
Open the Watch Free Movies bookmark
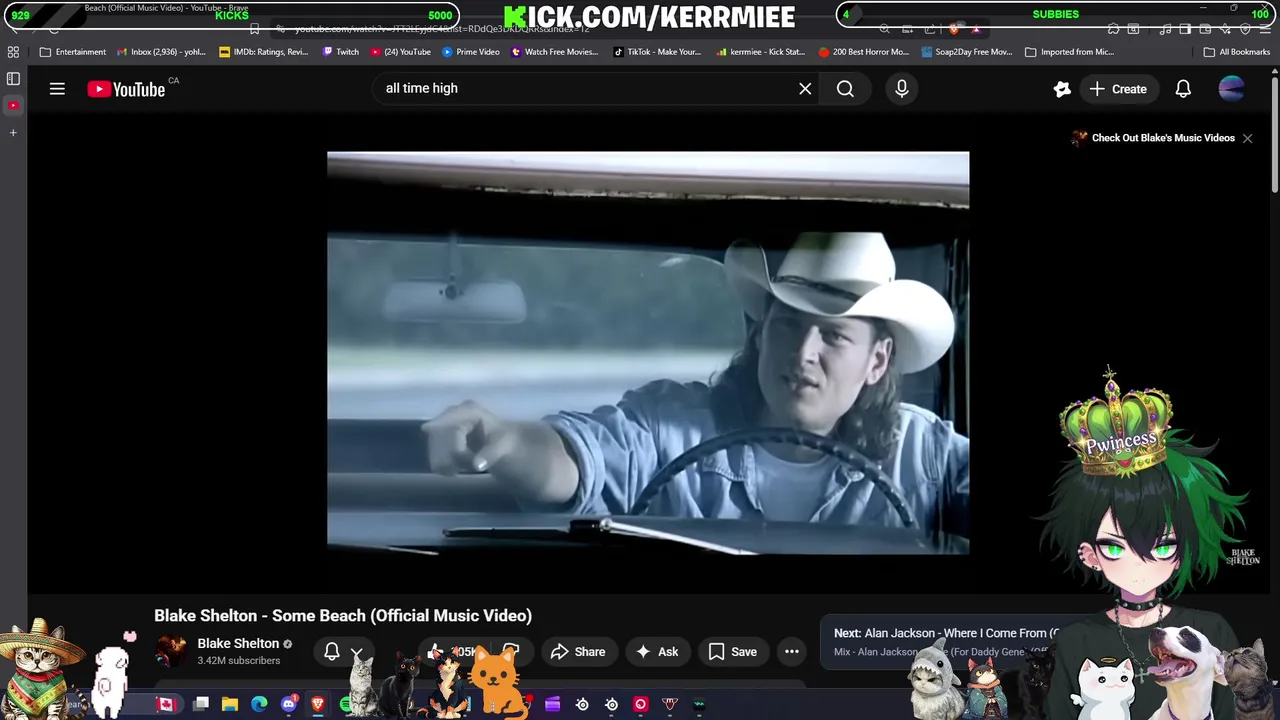pyautogui.click(x=554, y=52)
